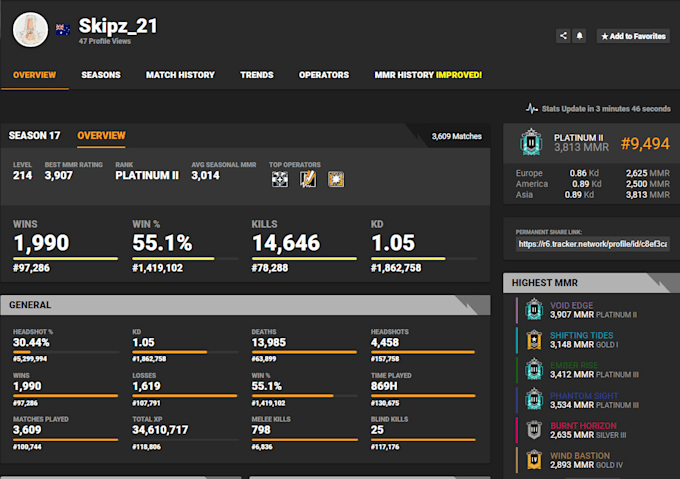Add Skipz_21 to Favorites
This screenshot has width=680, height=479.
tap(633, 36)
